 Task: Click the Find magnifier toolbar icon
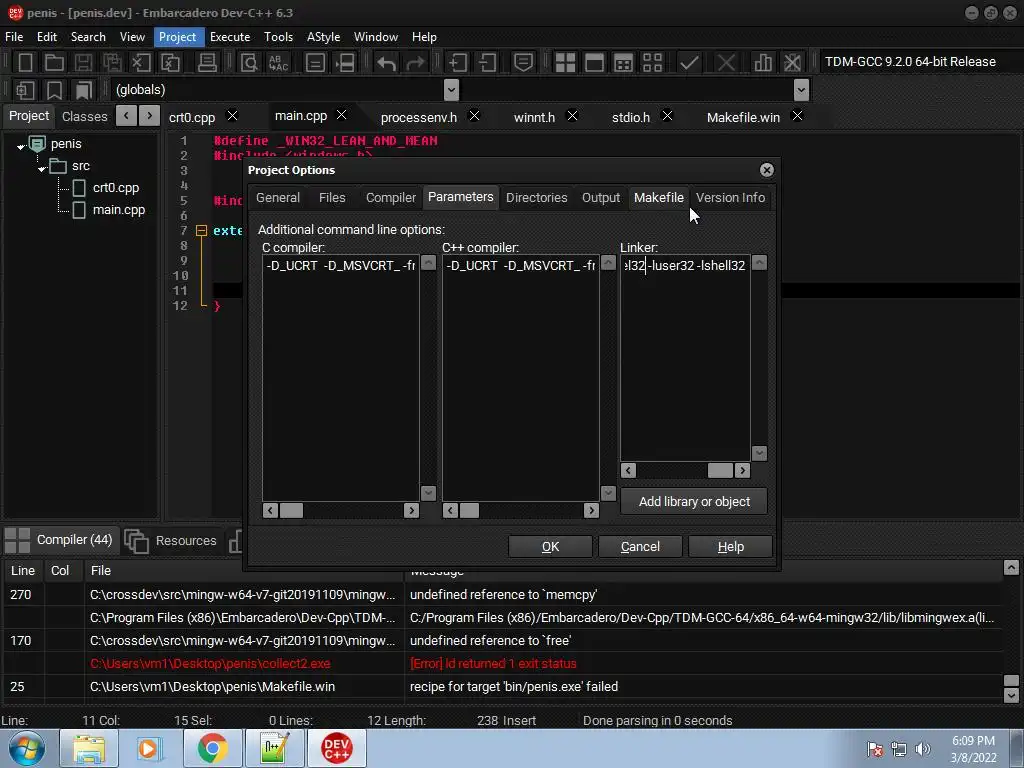point(249,63)
